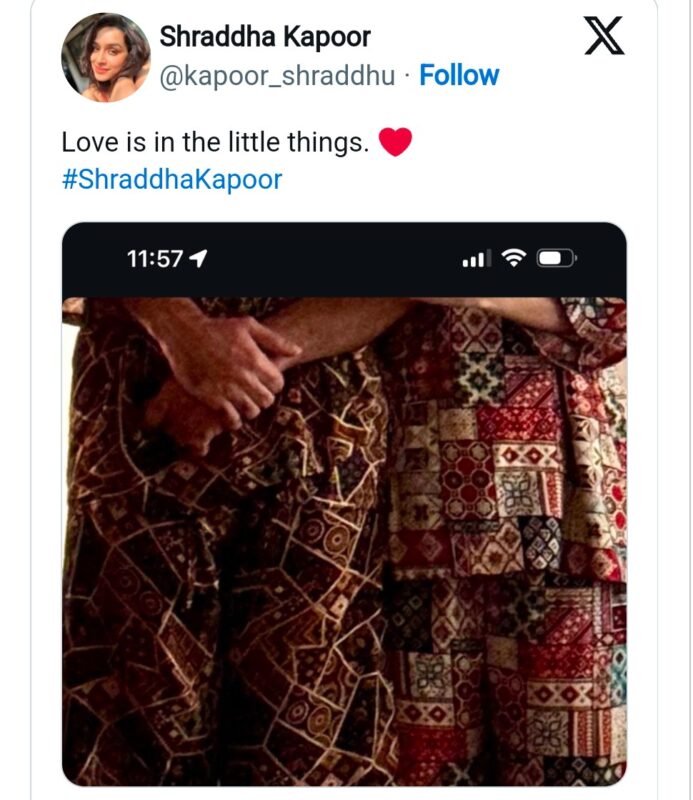
Task: Click the word "Love" in the tweet
Action: tap(91, 142)
